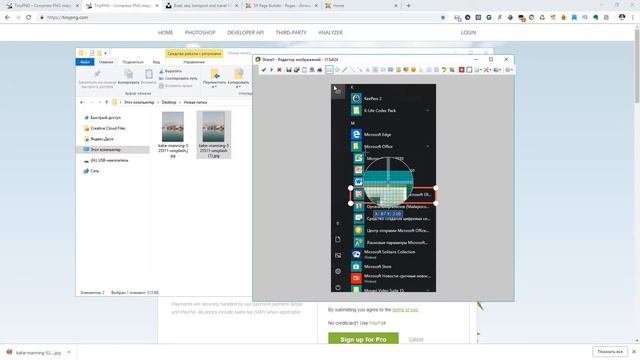Open the Файл tab in Explorer ribbon

pos(85,62)
